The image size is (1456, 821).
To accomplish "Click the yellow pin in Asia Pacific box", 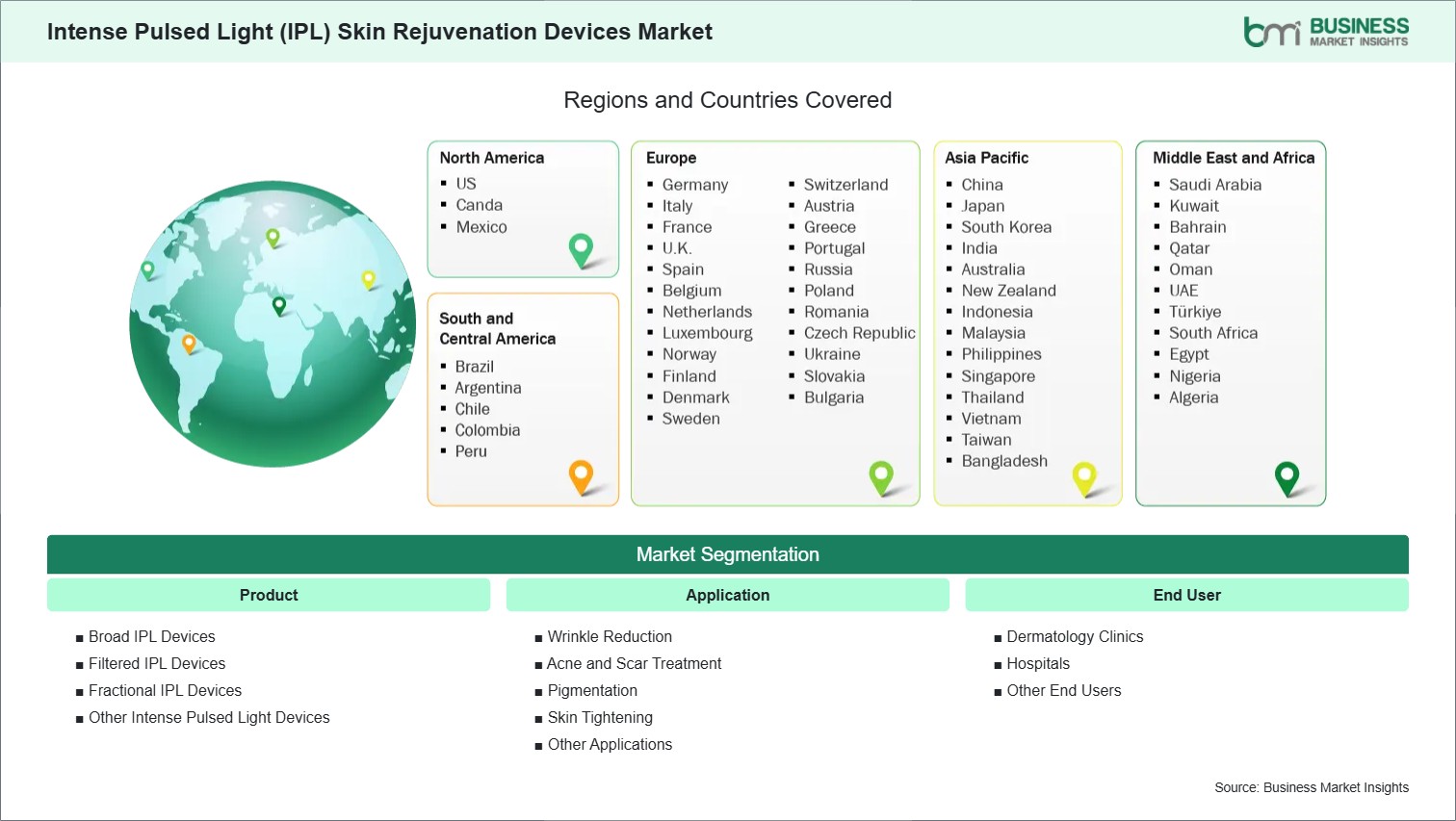I will (1084, 478).
